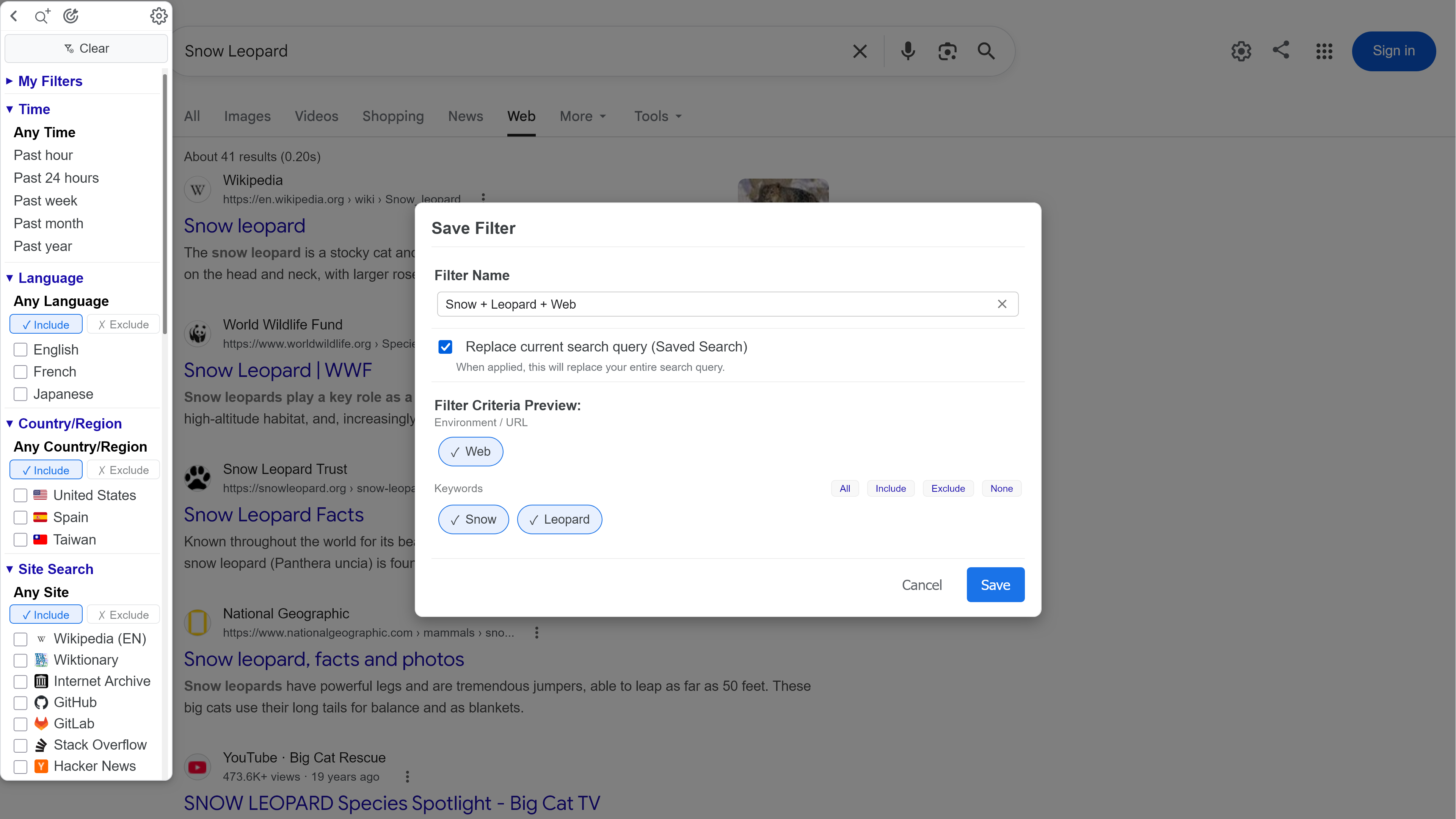Clear the Snow Leopard search box
The width and height of the screenshot is (1456, 819).
click(x=860, y=52)
